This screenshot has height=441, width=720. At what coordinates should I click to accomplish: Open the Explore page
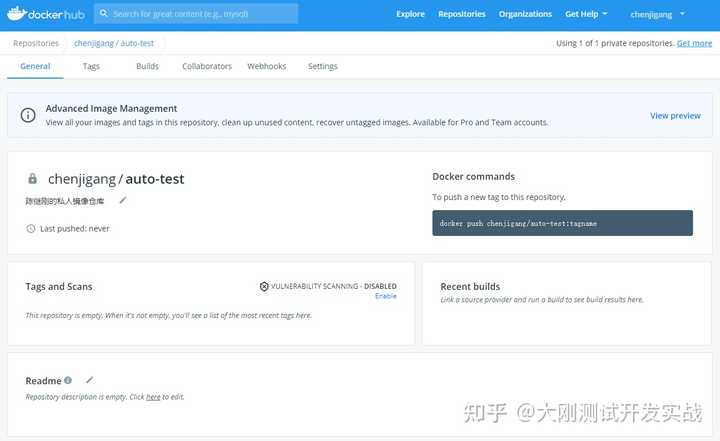coord(411,14)
